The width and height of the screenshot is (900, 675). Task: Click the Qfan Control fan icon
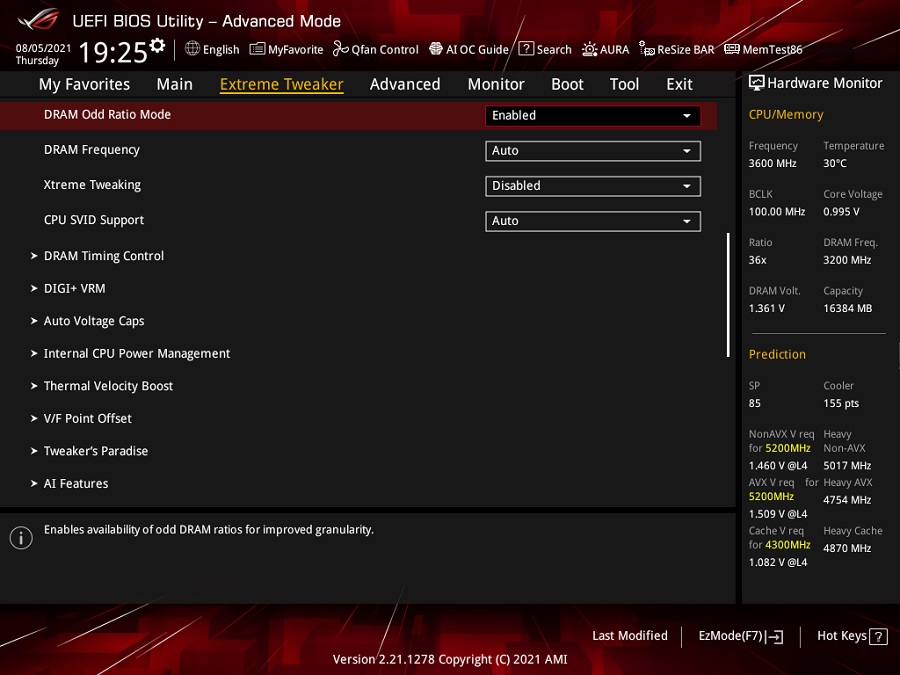pos(340,49)
